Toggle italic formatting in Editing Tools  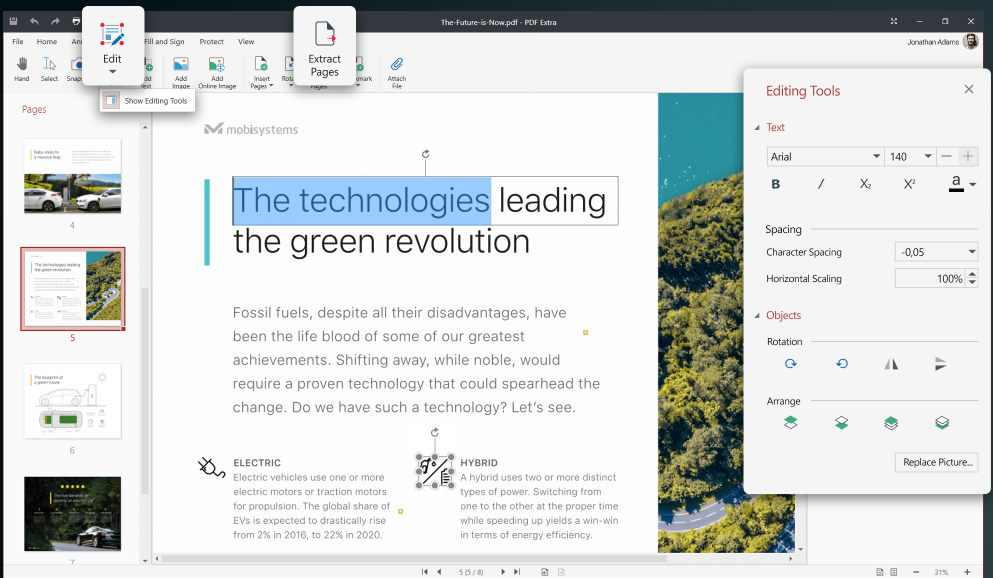click(821, 184)
